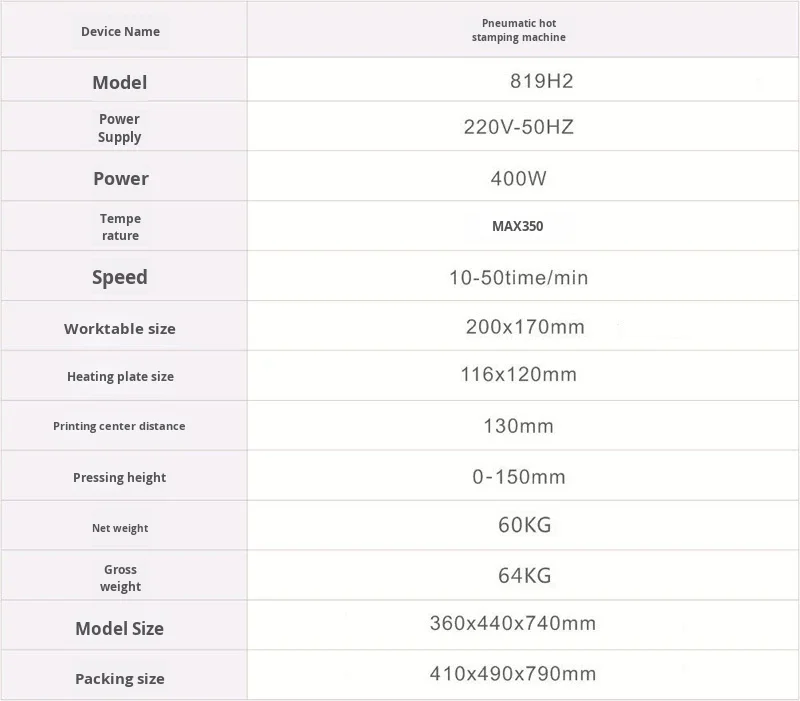Screen dimensions: 800x701
Task: Select the 200x170mm value
Action: click(525, 327)
